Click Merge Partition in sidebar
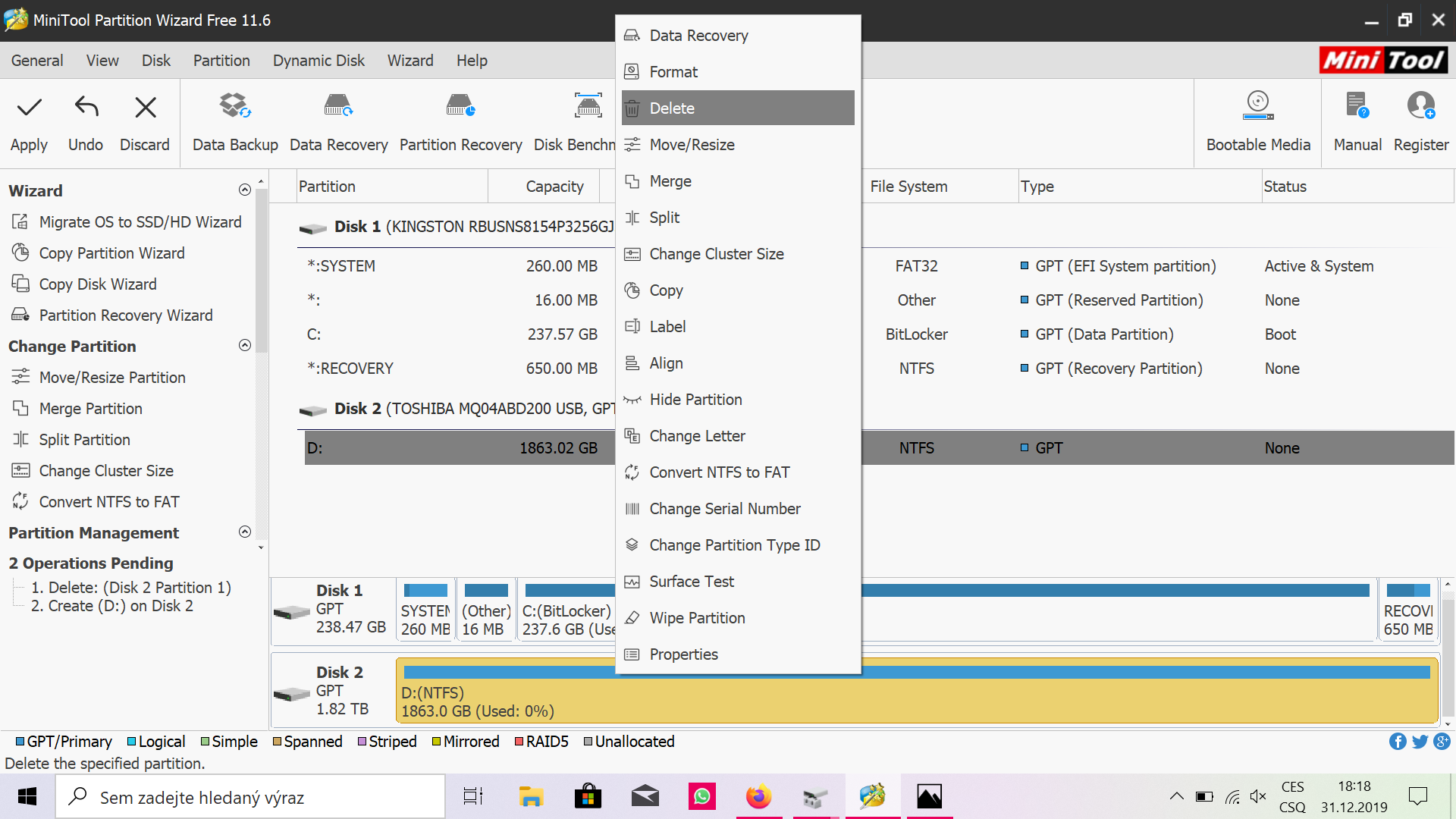 (x=90, y=409)
